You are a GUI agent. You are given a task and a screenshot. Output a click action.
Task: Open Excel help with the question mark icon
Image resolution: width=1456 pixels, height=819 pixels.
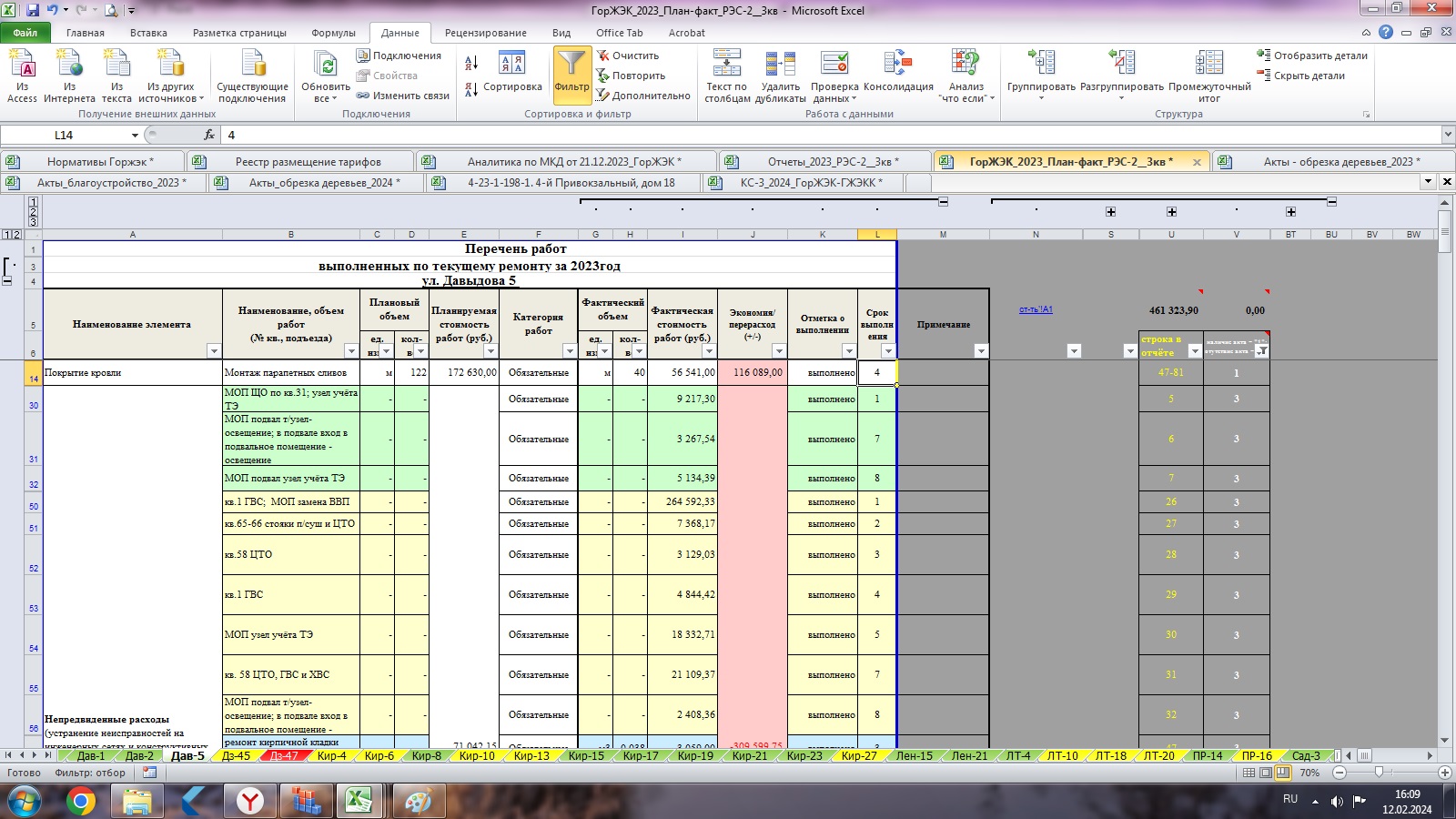pyautogui.click(x=1386, y=32)
